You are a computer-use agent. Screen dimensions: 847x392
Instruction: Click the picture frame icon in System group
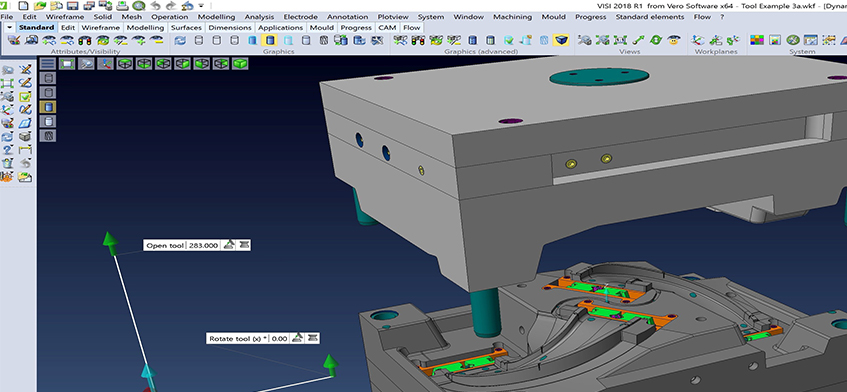pos(775,40)
